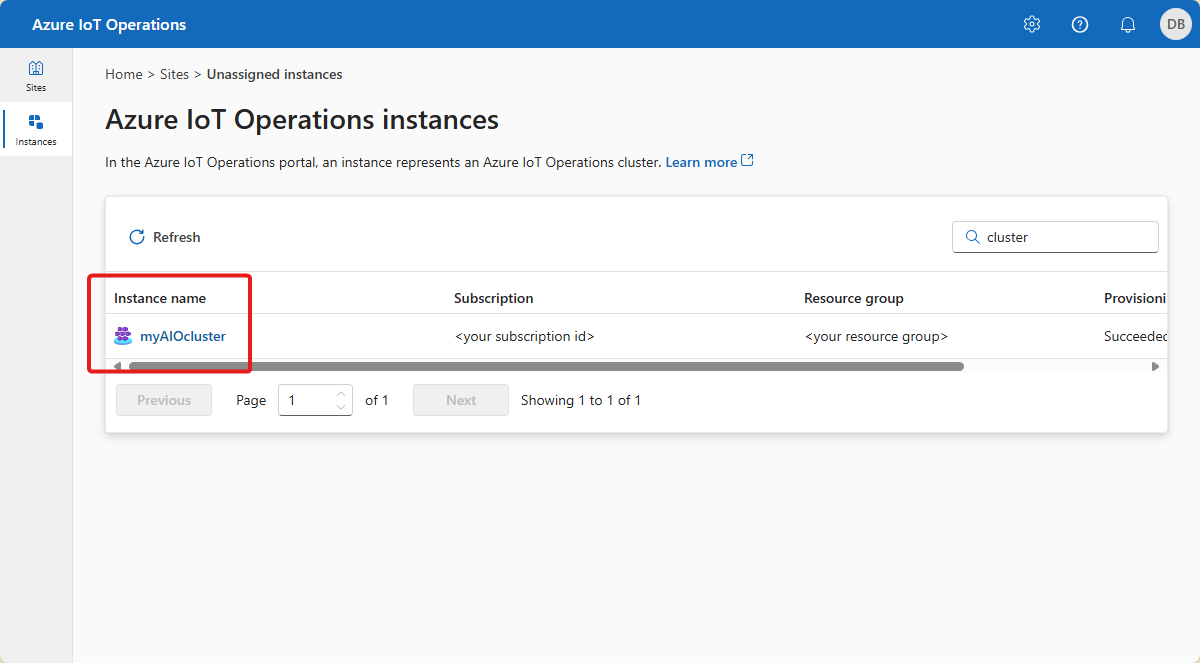Open the help question mark icon
This screenshot has height=663, width=1200.
[1079, 23]
